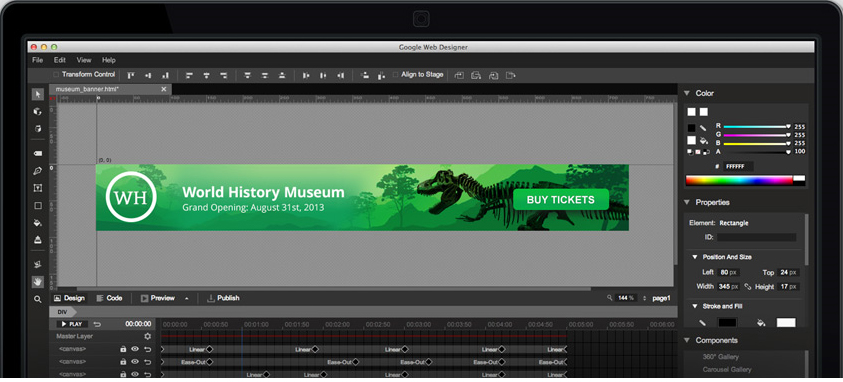Open the Help menu
This screenshot has height=382, width=843.
coord(109,60)
